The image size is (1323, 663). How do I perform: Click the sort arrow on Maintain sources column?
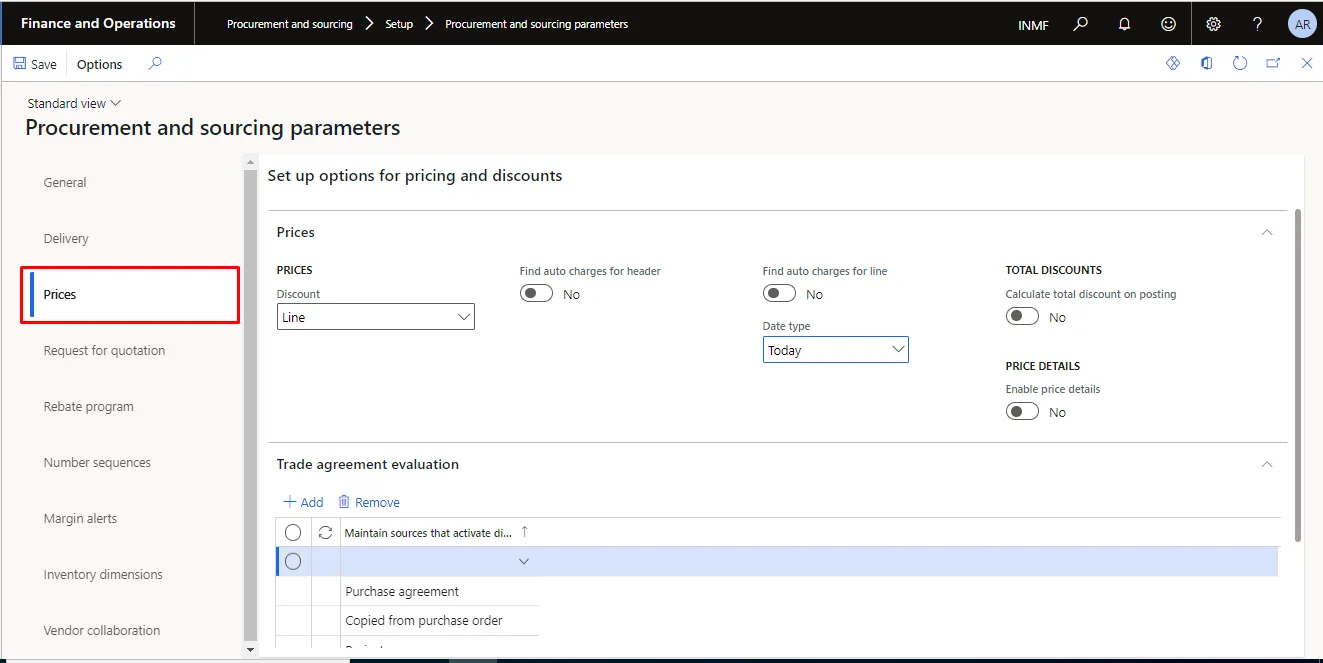[525, 533]
